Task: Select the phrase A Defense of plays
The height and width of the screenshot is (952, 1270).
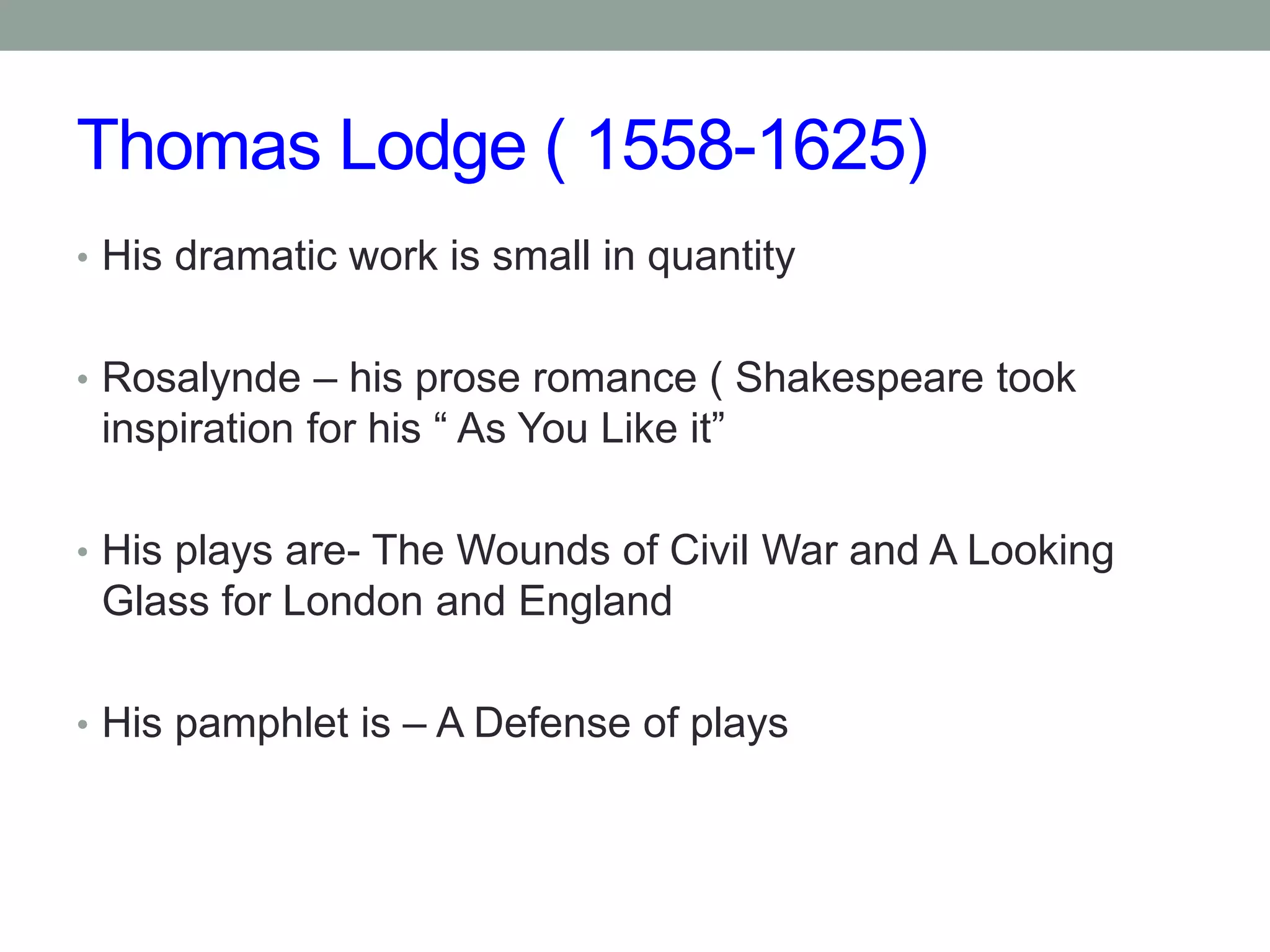Action: point(612,724)
